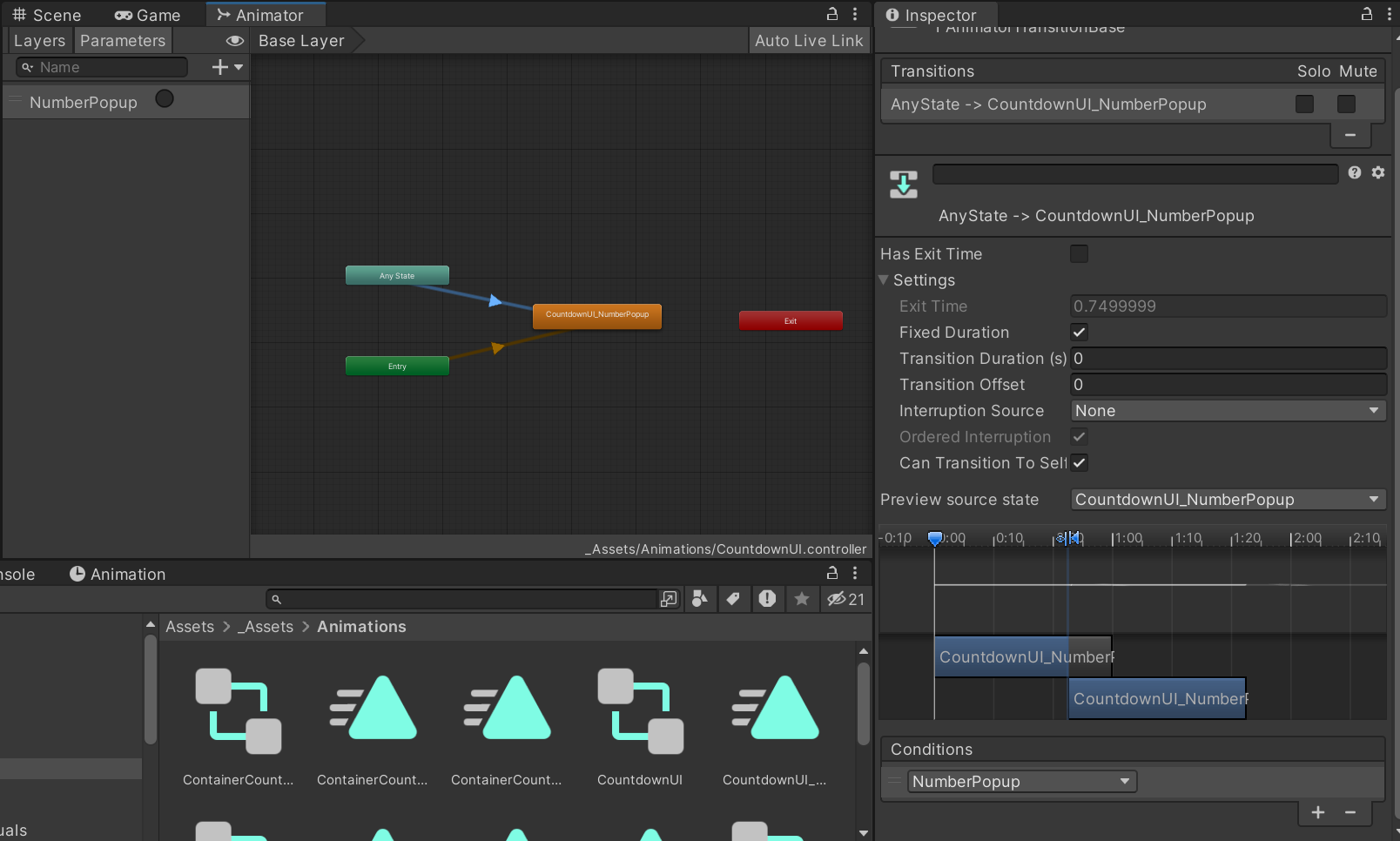Screen dimensions: 1400x841
Task: Toggle favorites star in Project window
Action: tap(802, 599)
